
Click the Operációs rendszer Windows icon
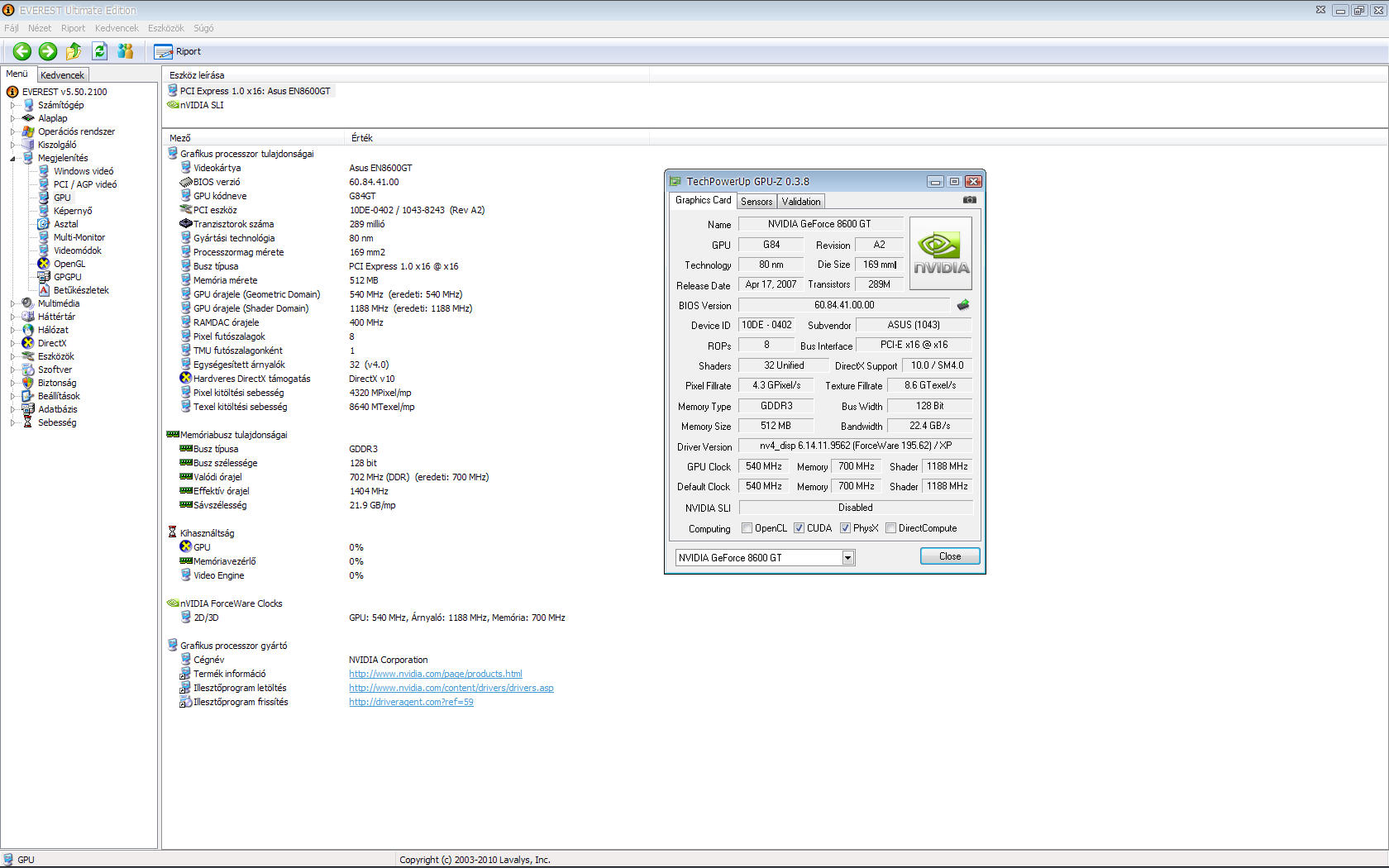click(x=28, y=131)
